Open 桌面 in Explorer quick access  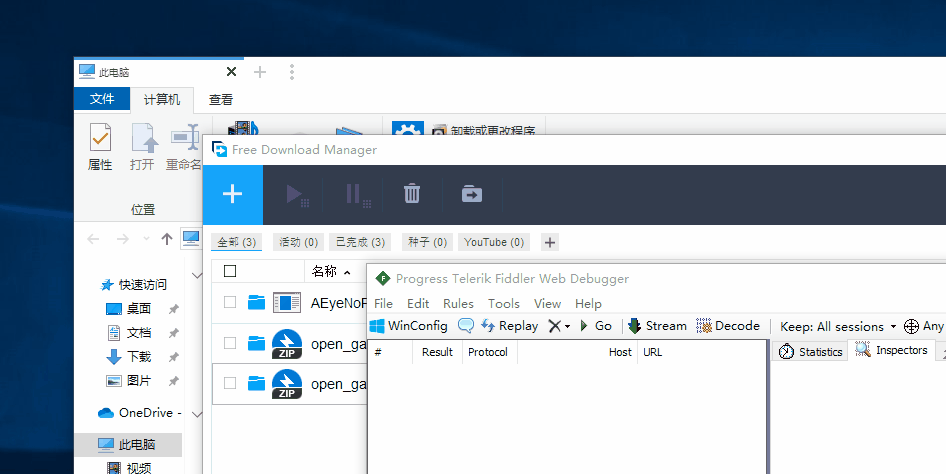point(138,309)
